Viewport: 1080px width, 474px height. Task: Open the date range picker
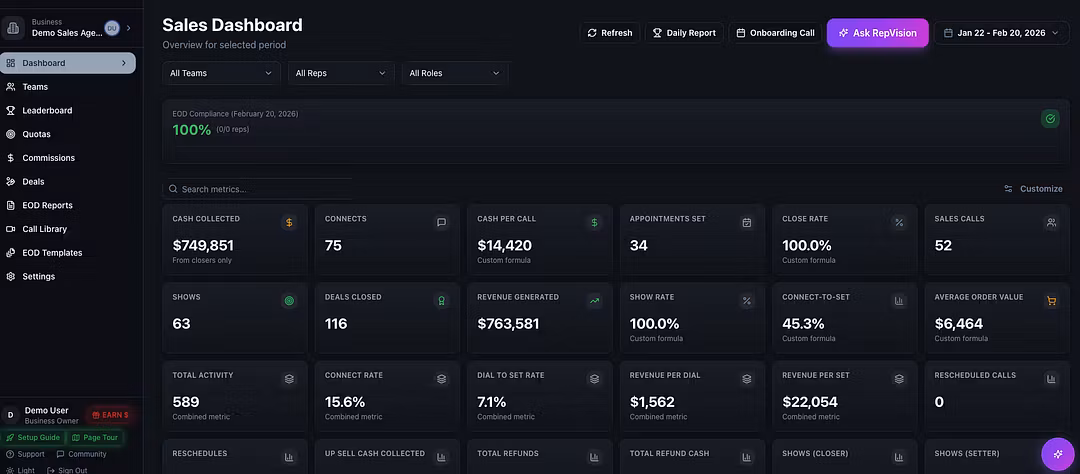pos(1000,33)
